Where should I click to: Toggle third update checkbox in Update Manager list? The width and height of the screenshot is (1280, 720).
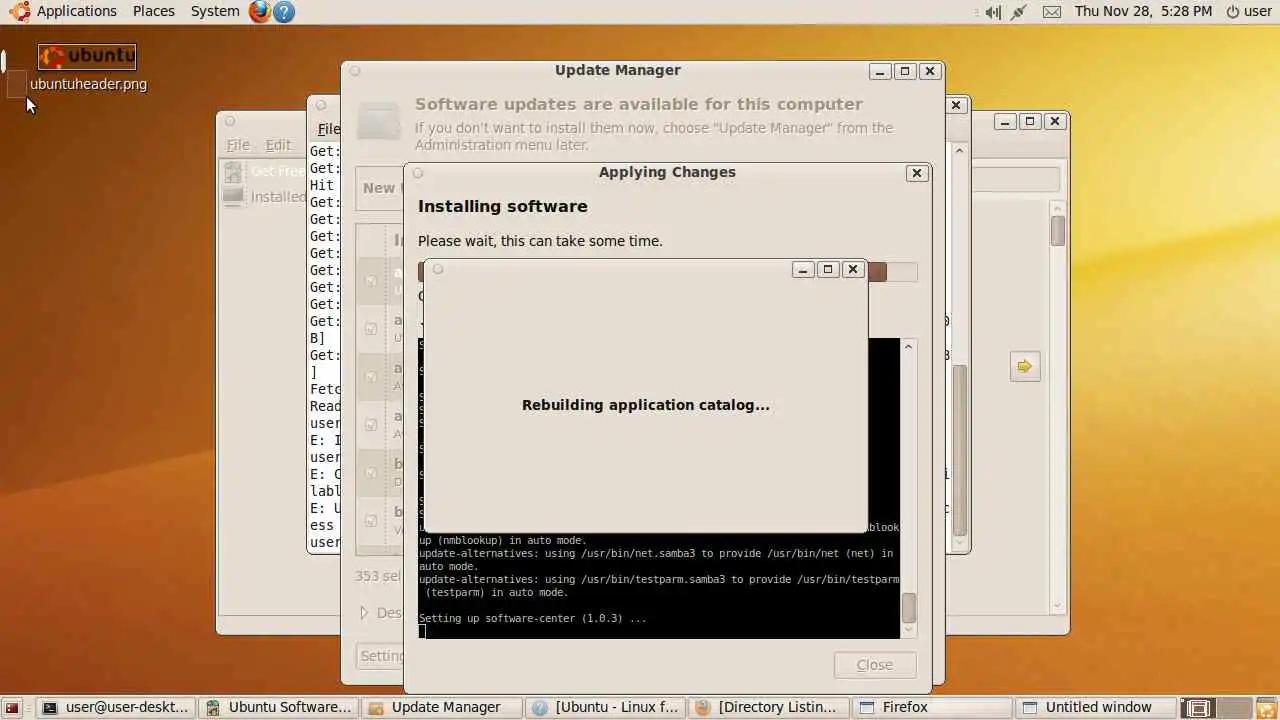click(x=371, y=376)
